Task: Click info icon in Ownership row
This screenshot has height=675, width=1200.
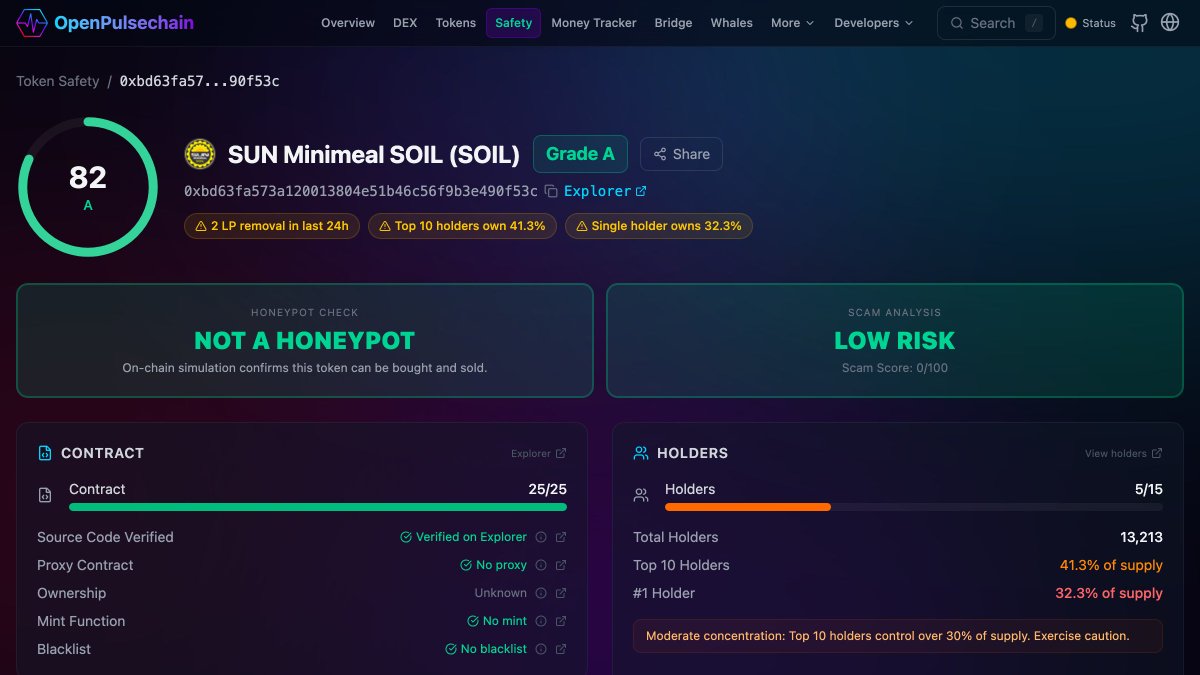Action: pos(541,593)
